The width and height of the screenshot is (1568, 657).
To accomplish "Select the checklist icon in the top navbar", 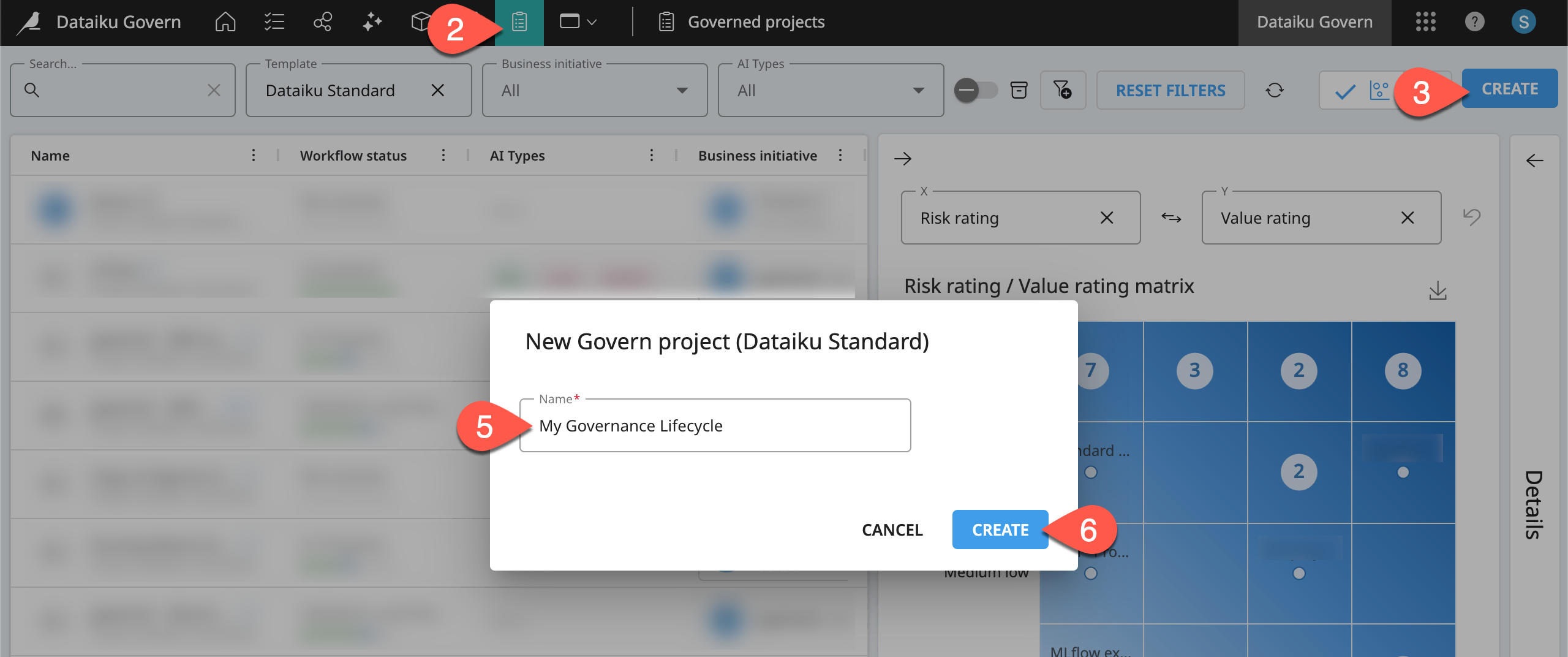I will pyautogui.click(x=274, y=21).
